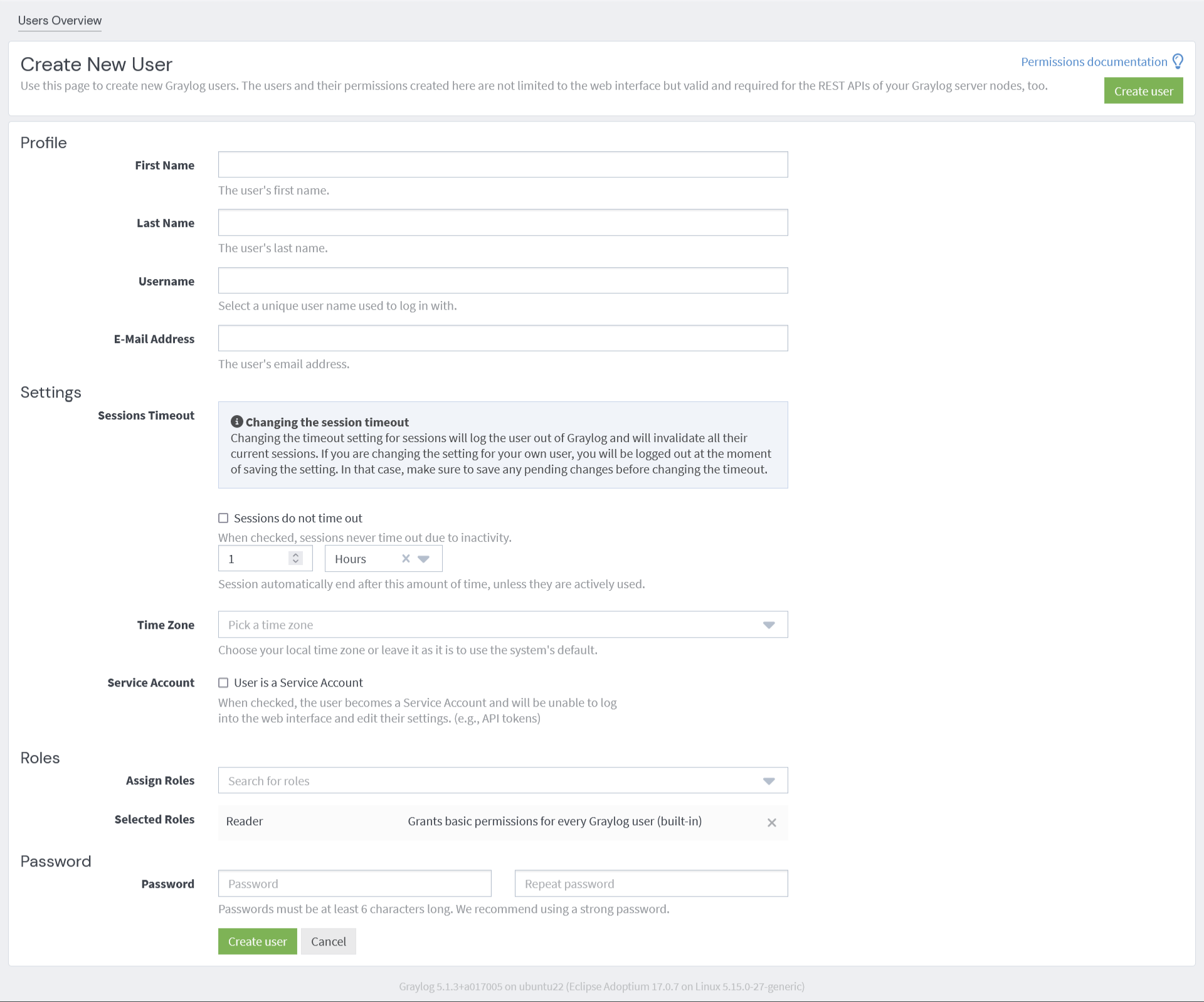Expand the Hours session timeout dropdown
Image resolution: width=1204 pixels, height=1002 pixels.
pos(426,558)
